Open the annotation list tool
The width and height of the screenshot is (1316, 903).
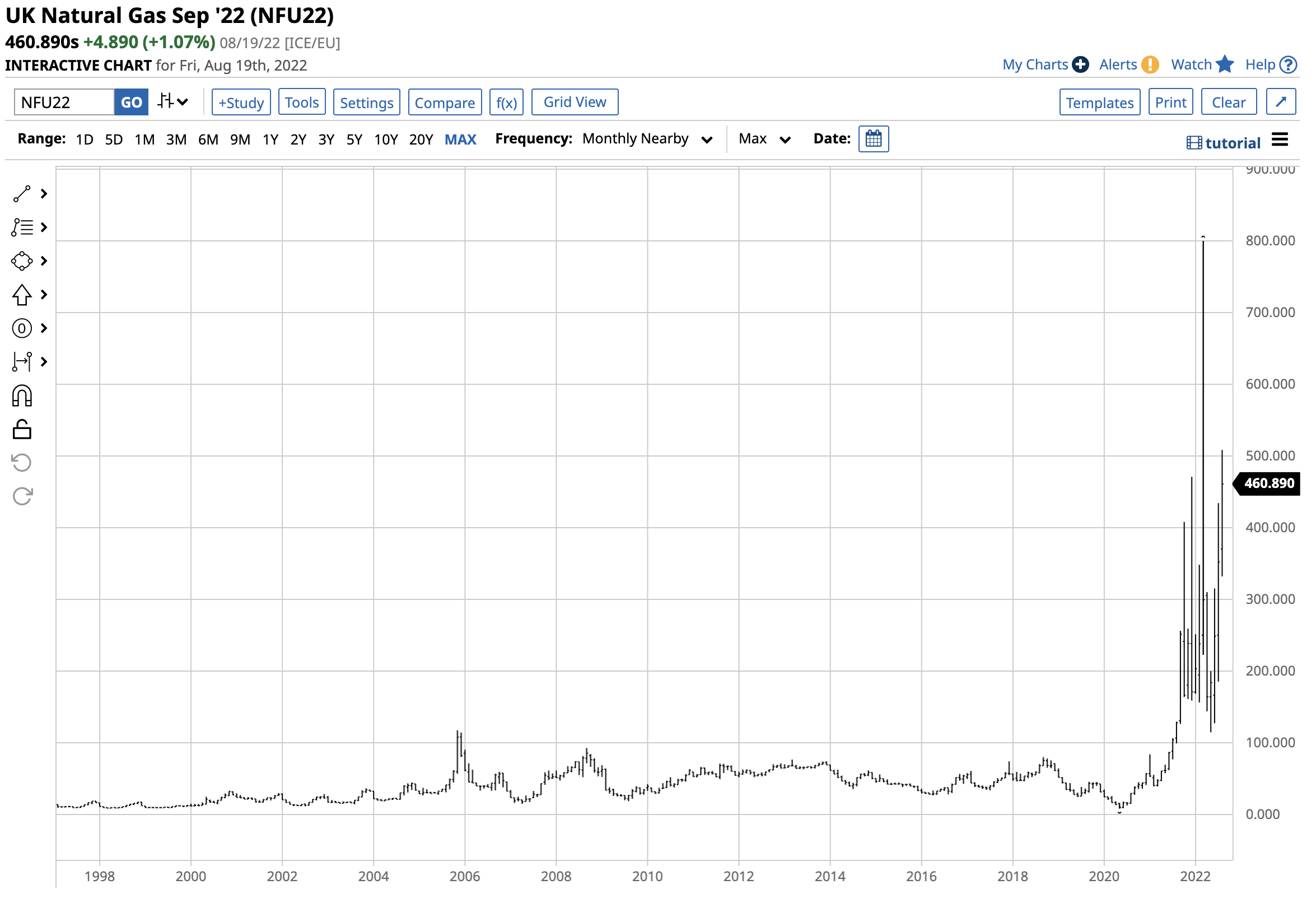tap(22, 229)
